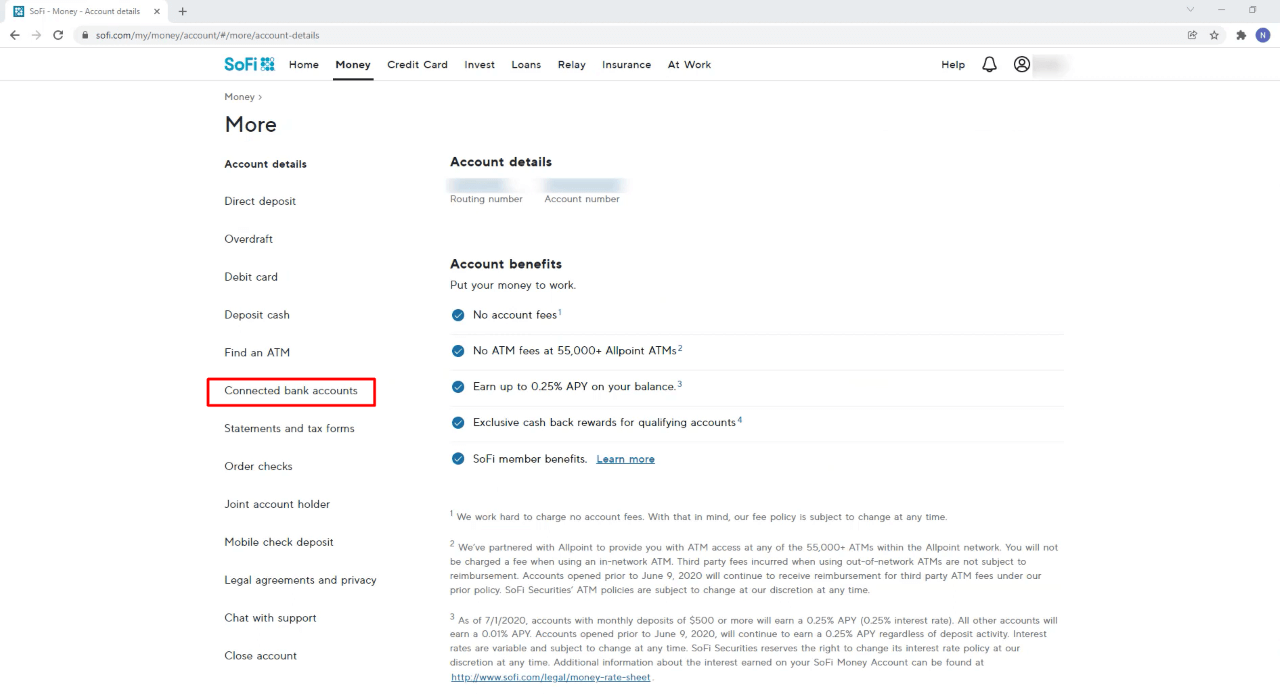
Task: Open Chat with support in sidebar
Action: (270, 618)
